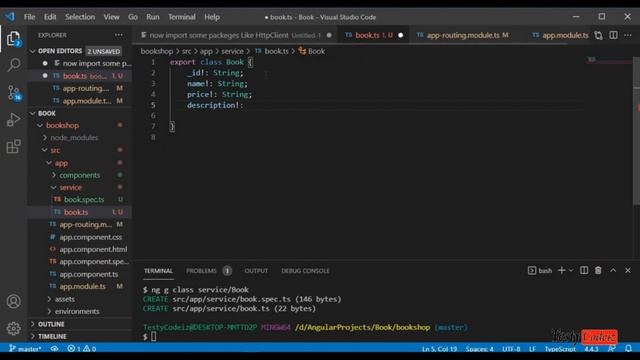Launch the bash terminal profile
Image resolution: width=640 pixels, height=360 pixels.
(540, 271)
